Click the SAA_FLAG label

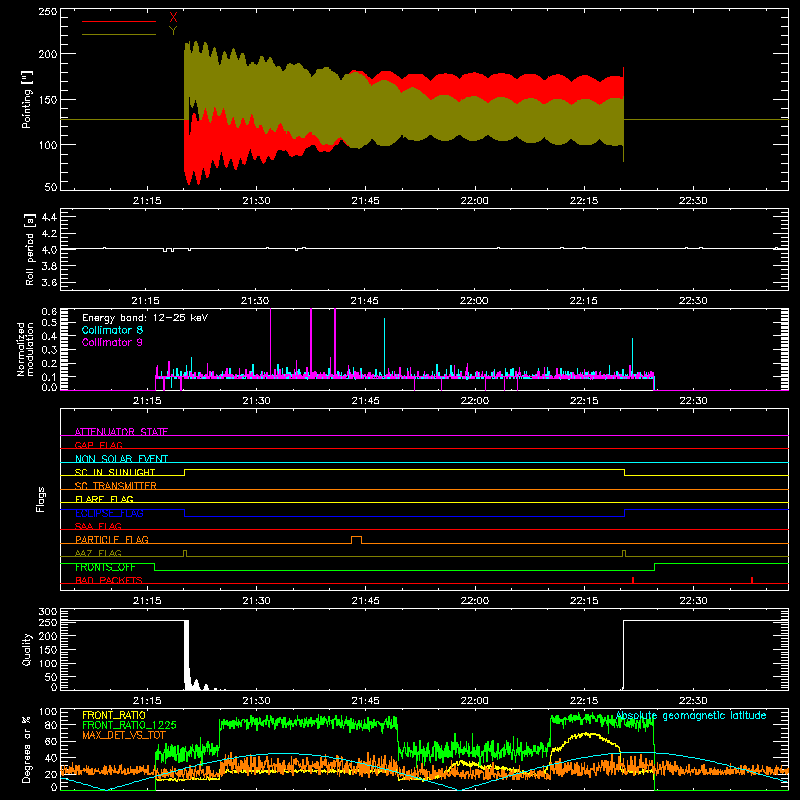(x=98, y=526)
